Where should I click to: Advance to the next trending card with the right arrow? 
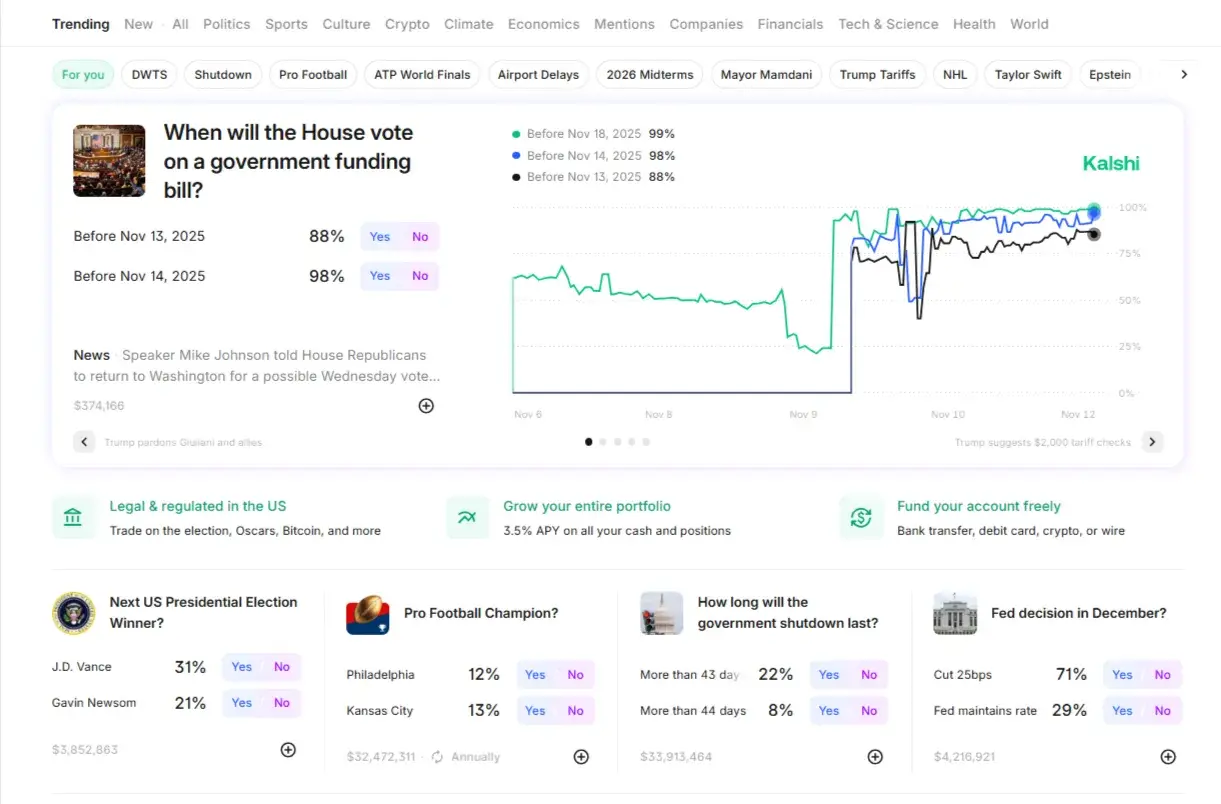(1152, 441)
